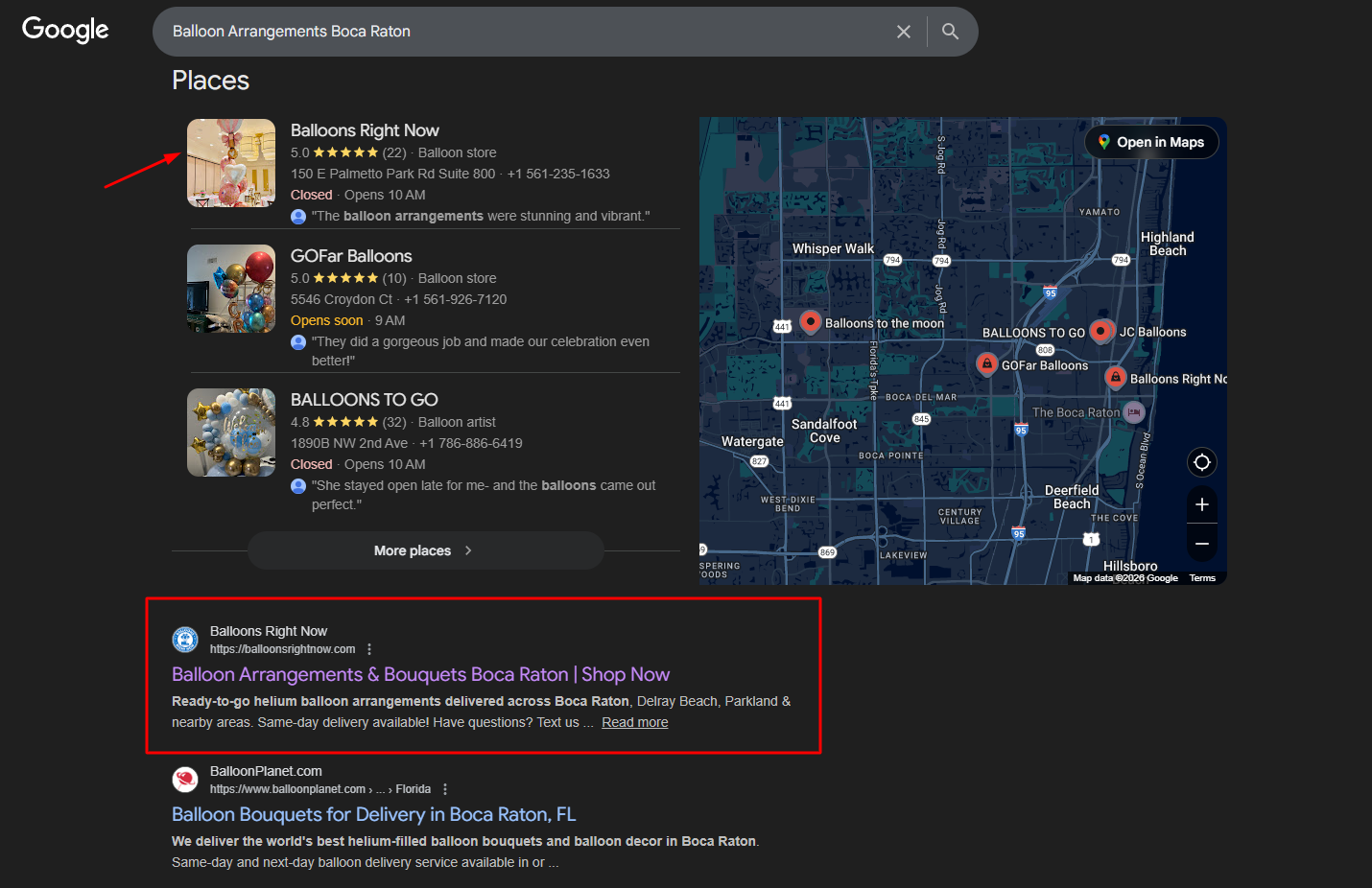Open the Balloons Right Now photo thumbnail

tap(231, 163)
